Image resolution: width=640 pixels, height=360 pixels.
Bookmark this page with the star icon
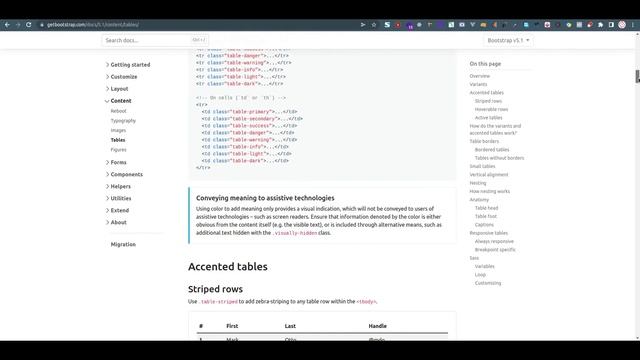374,25
